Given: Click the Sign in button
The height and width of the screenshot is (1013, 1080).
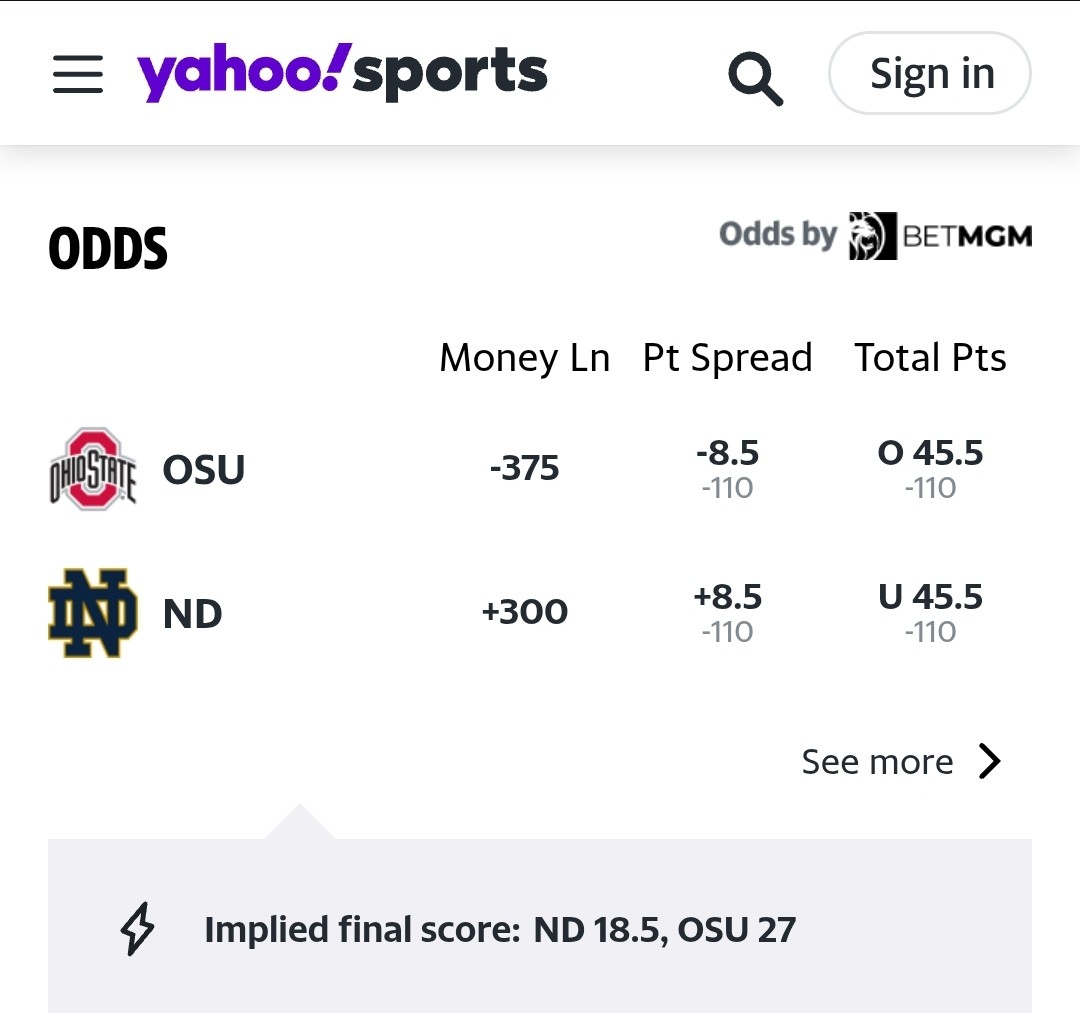Looking at the screenshot, I should pos(929,72).
